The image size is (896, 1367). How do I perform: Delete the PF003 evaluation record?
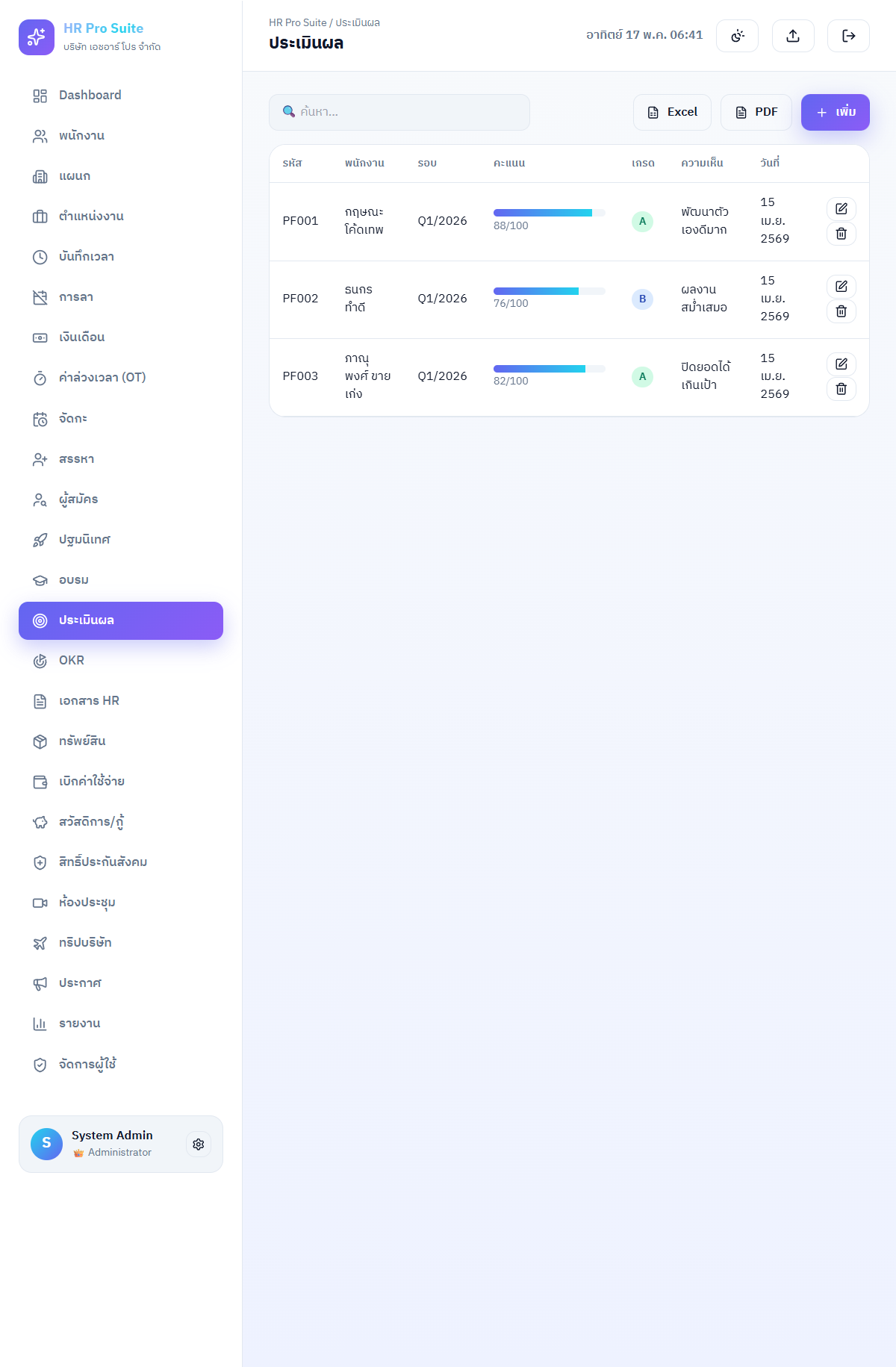click(841, 389)
